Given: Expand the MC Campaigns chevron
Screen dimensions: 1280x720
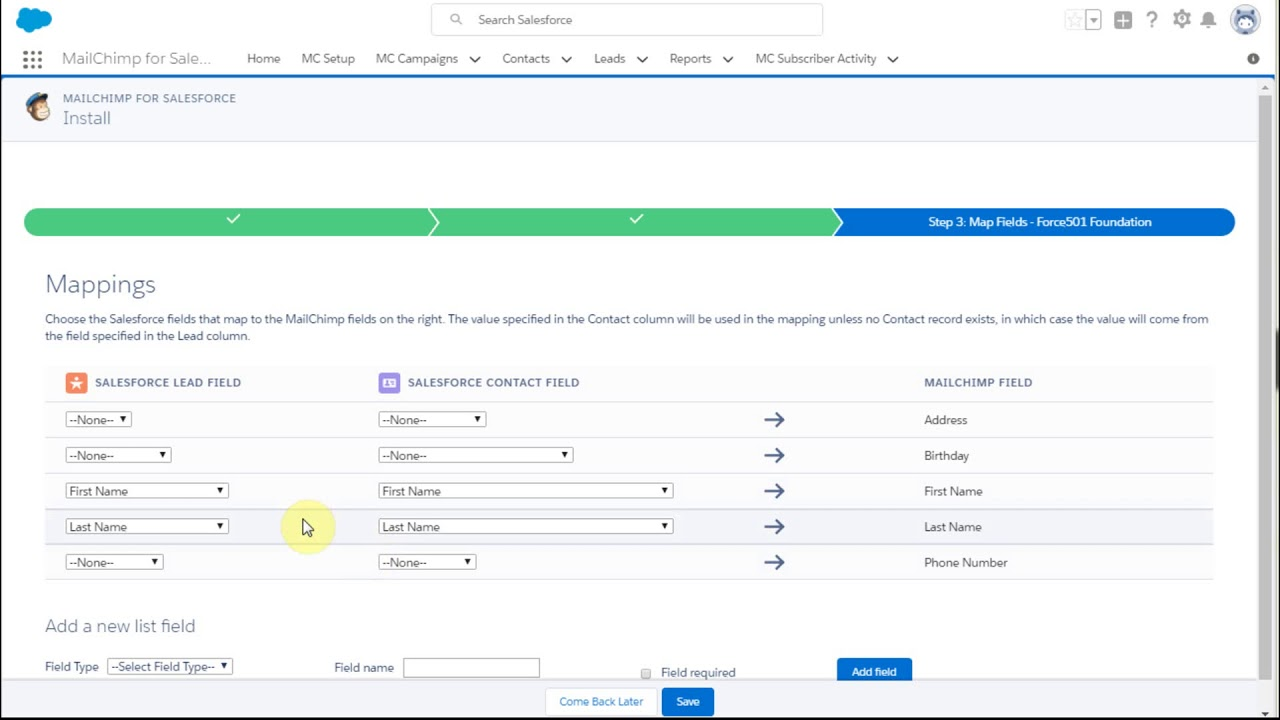Looking at the screenshot, I should pyautogui.click(x=475, y=59).
